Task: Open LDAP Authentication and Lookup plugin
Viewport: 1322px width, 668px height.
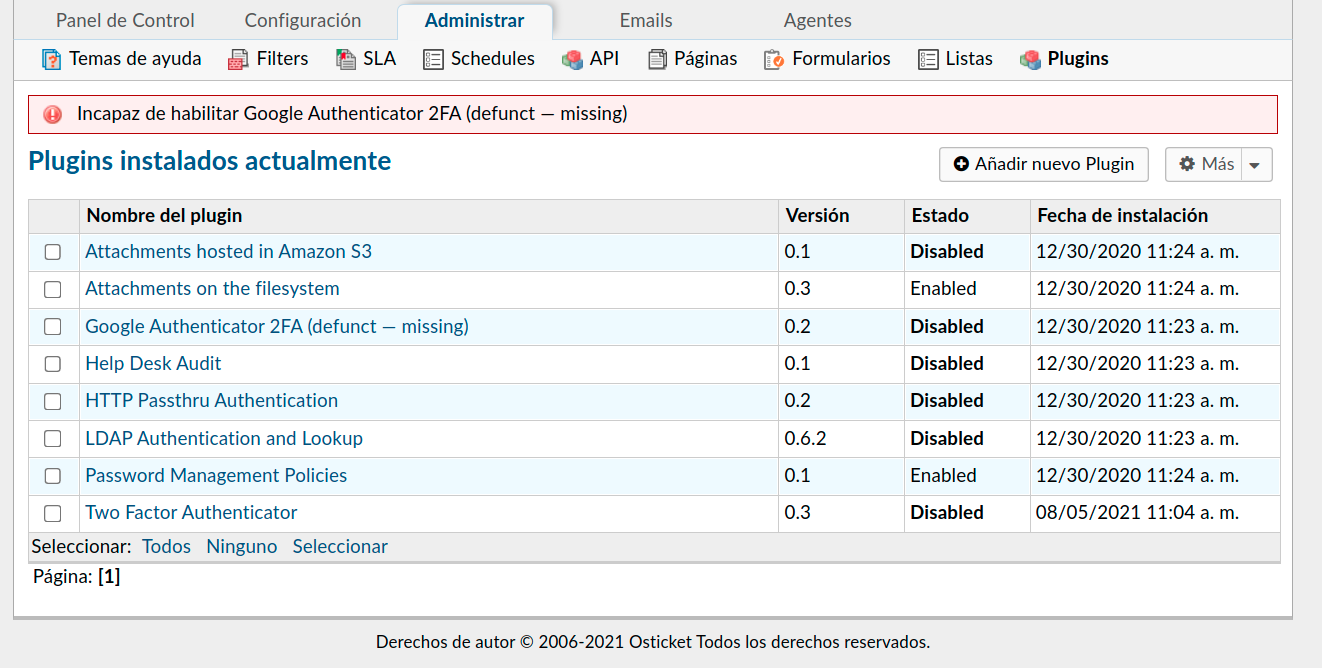Action: [224, 439]
